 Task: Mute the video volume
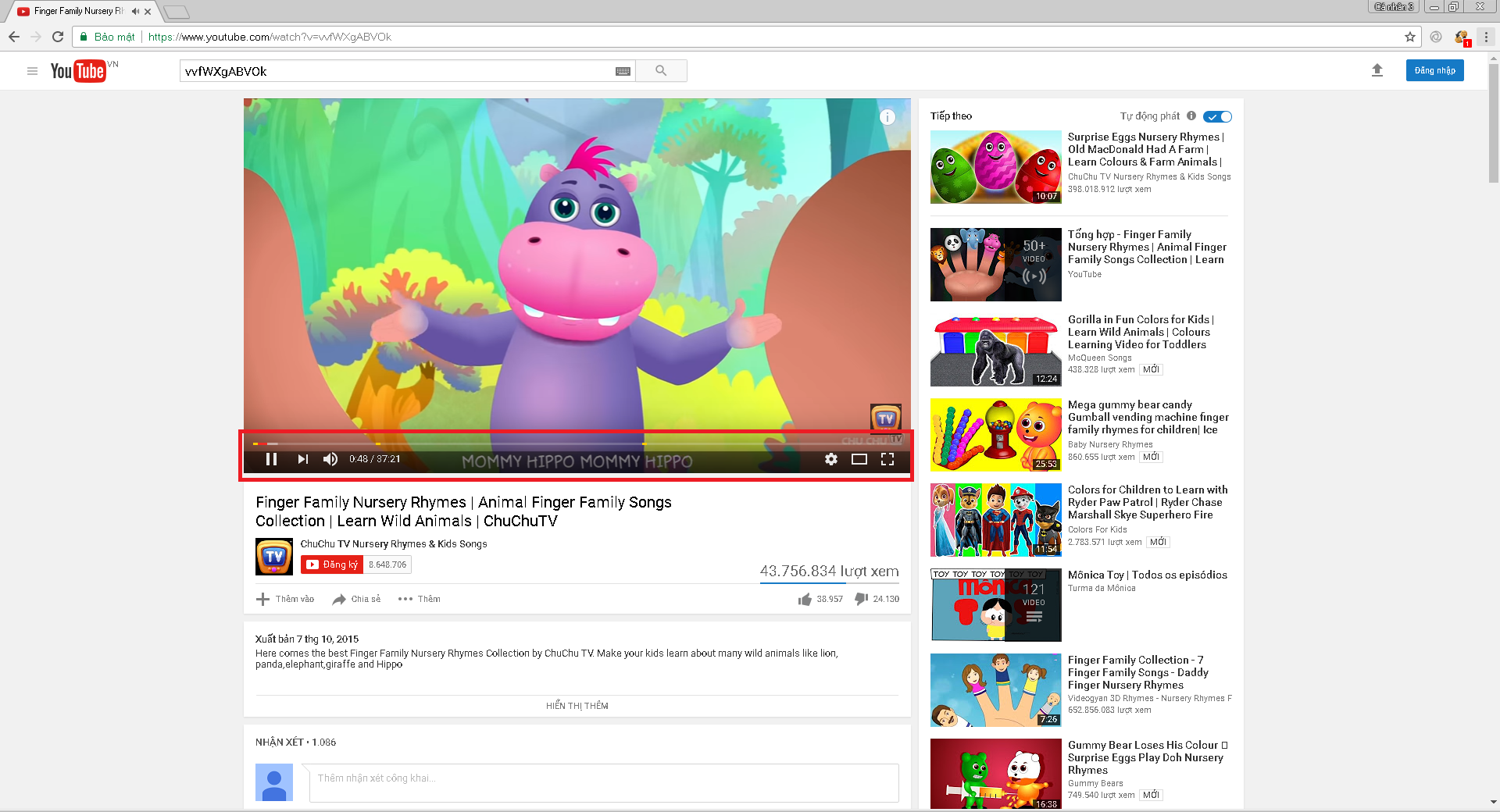point(330,459)
